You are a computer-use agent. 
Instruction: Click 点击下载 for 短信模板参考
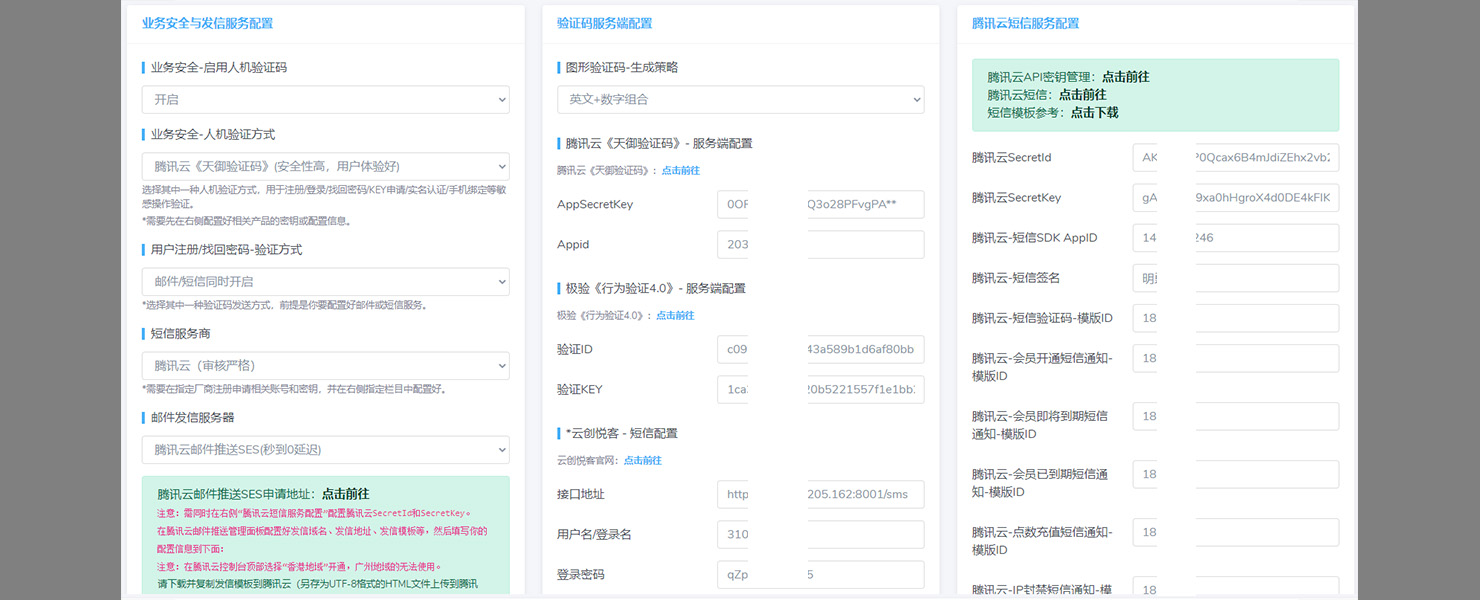coord(1094,113)
